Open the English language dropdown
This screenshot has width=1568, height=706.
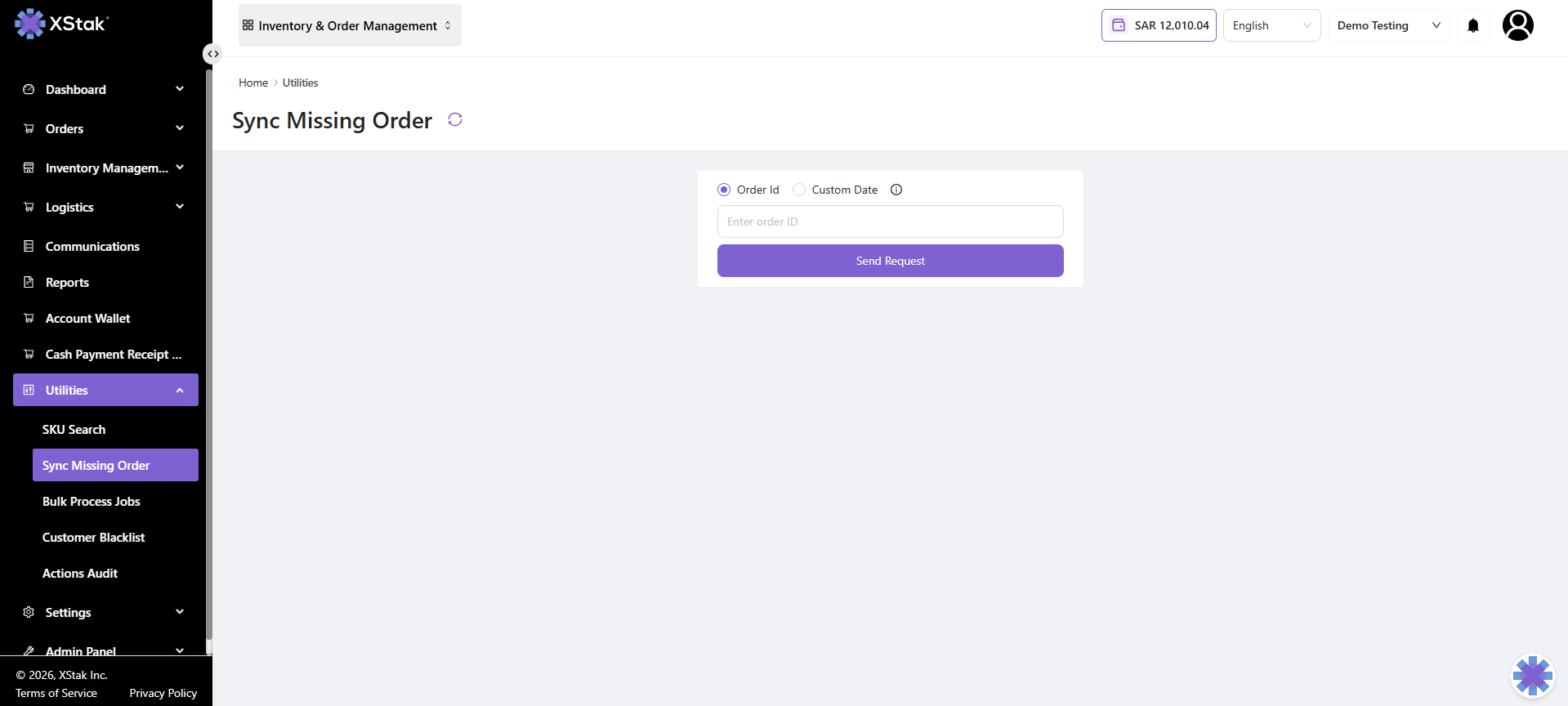pyautogui.click(x=1271, y=25)
